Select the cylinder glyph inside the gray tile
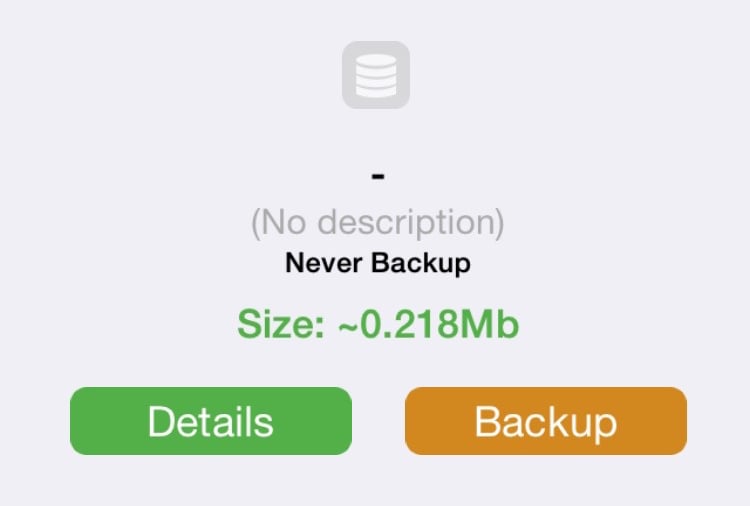This screenshot has height=506, width=750. coord(376,76)
